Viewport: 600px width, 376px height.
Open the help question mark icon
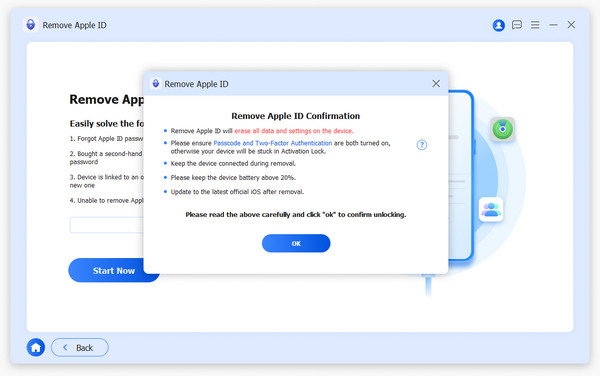click(x=422, y=145)
